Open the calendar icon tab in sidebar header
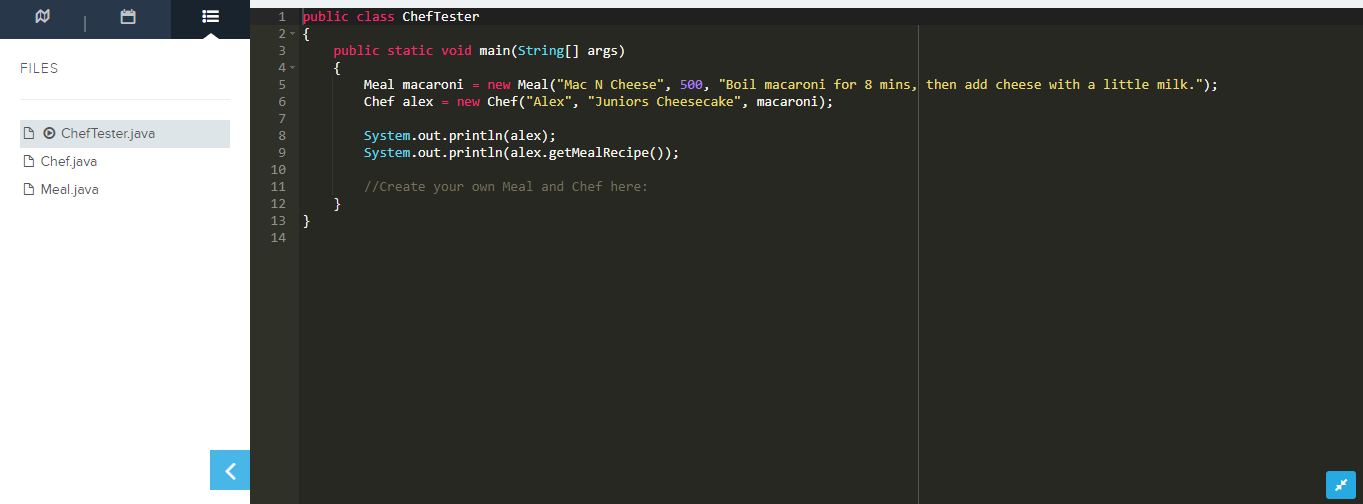This screenshot has width=1363, height=504. [127, 17]
